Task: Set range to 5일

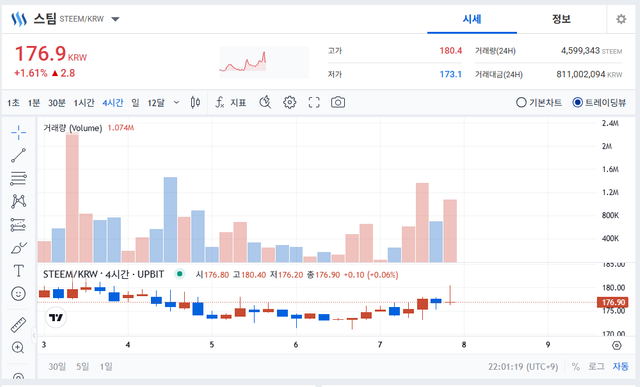Action: pos(82,367)
